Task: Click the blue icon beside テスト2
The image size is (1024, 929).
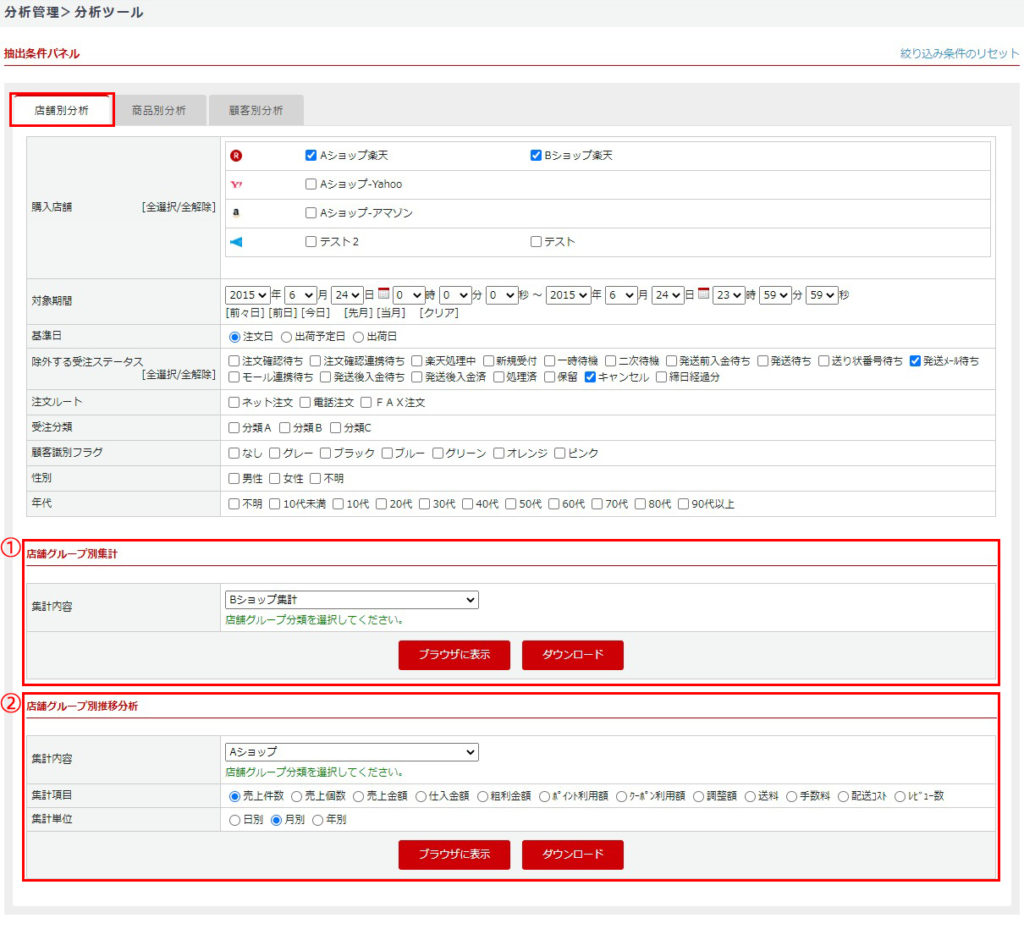Action: 236,242
